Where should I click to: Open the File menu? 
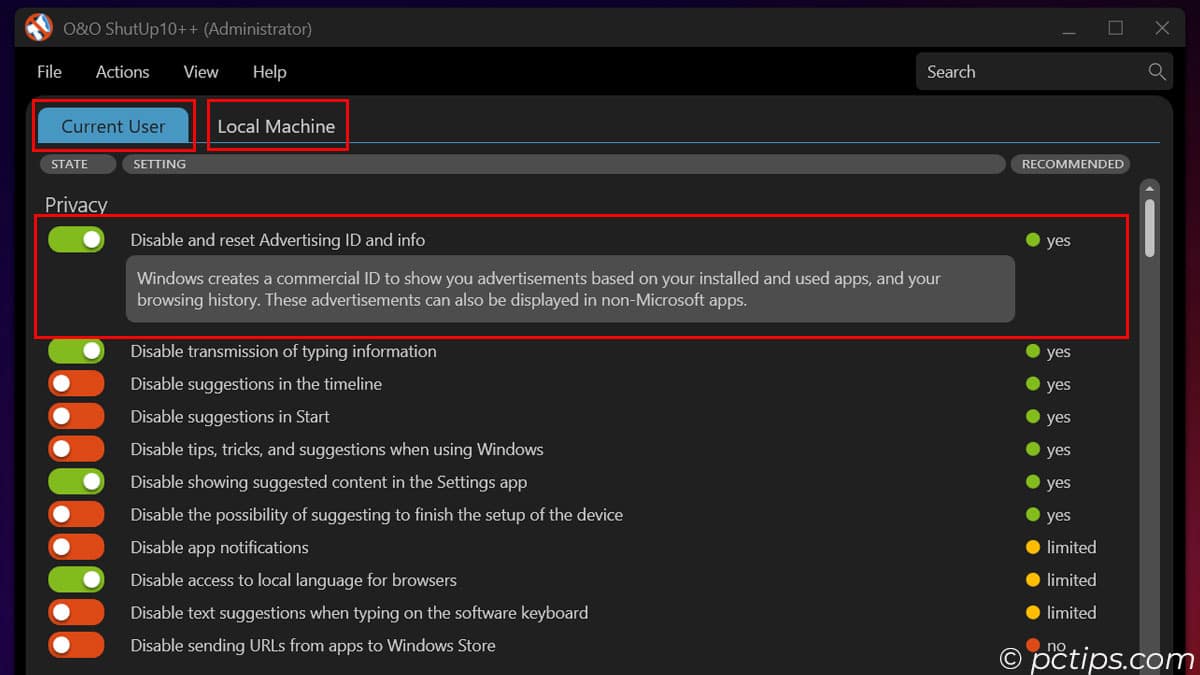tap(49, 72)
